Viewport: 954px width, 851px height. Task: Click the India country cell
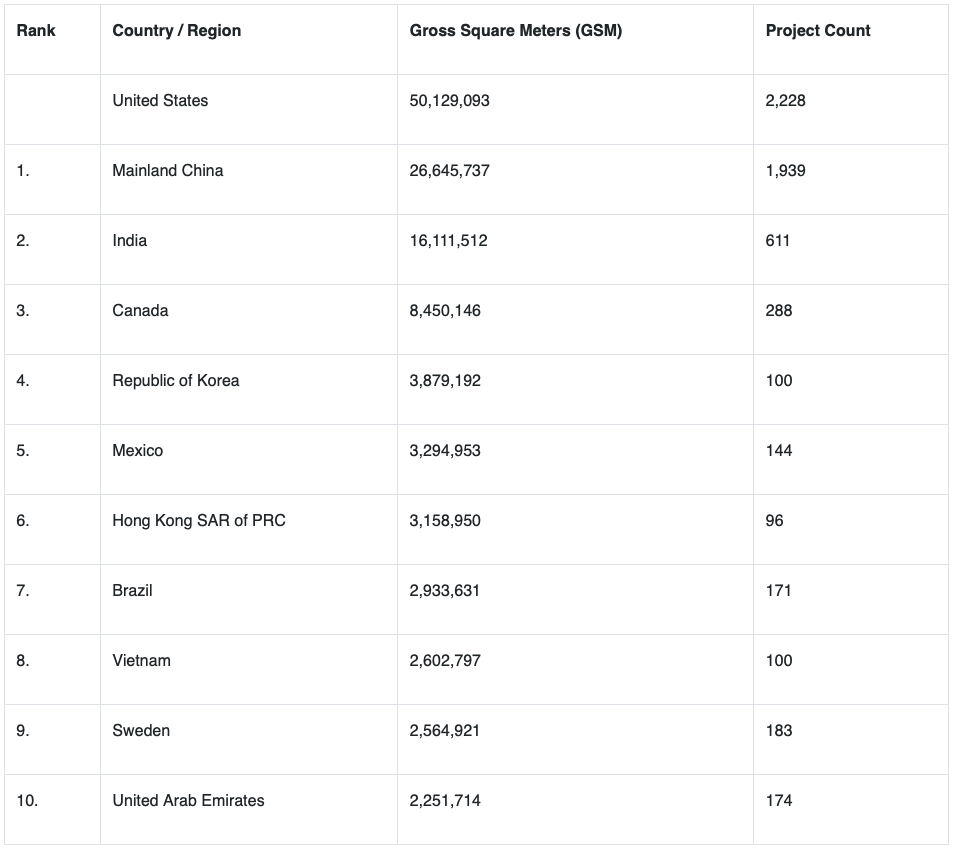point(129,240)
